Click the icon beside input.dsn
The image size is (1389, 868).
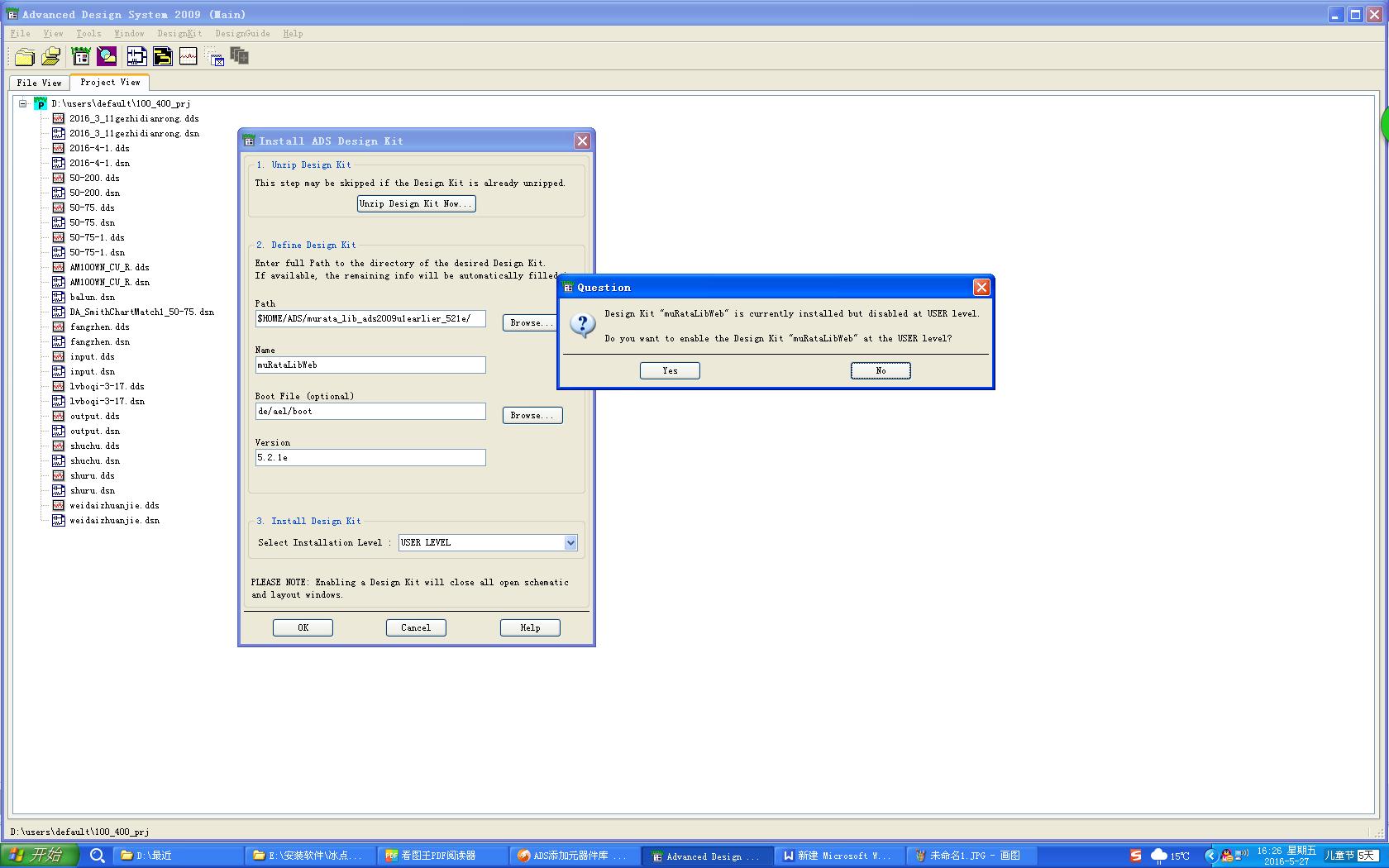coord(59,372)
